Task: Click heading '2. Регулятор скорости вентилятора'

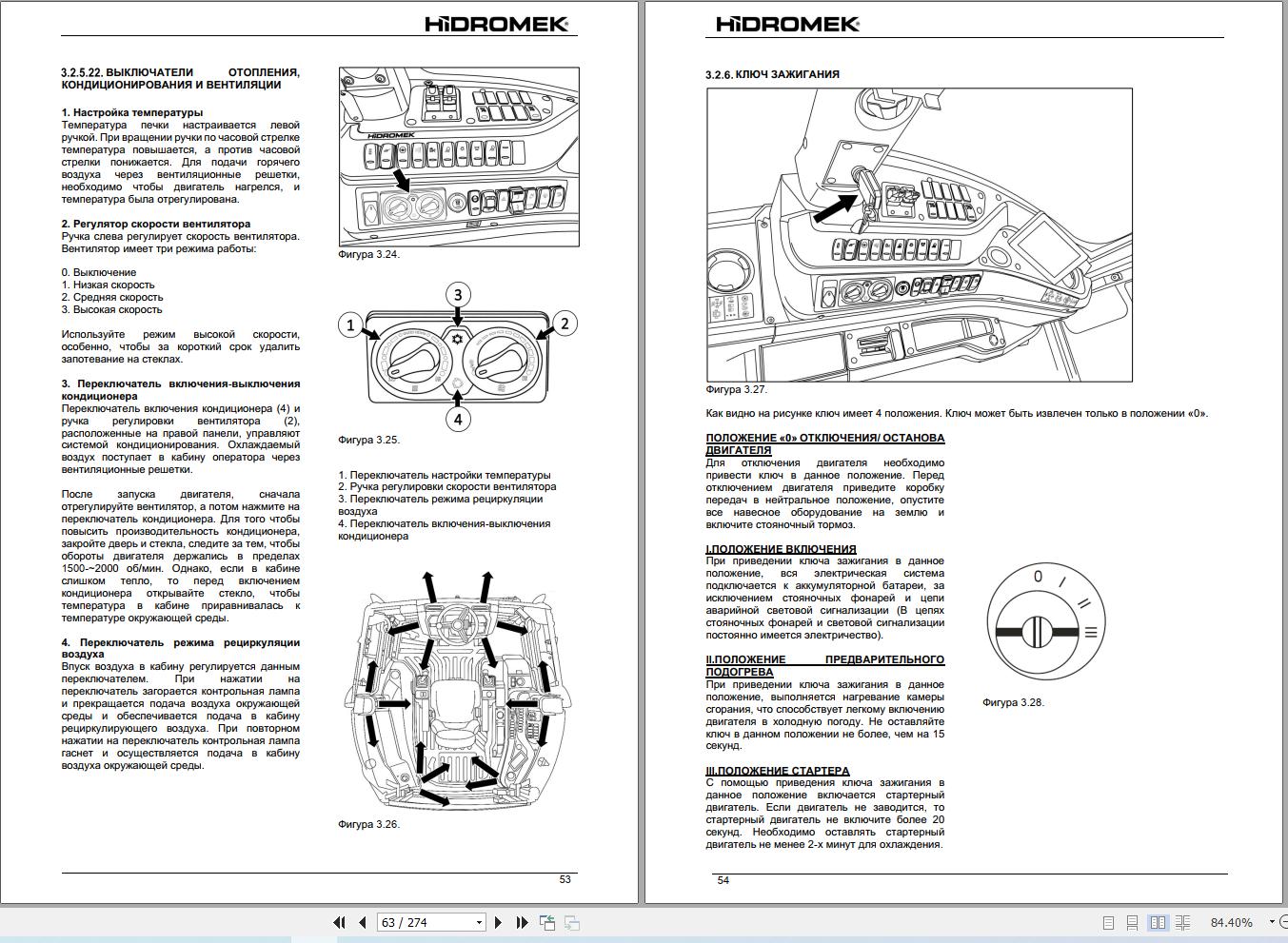Action: pos(156,224)
